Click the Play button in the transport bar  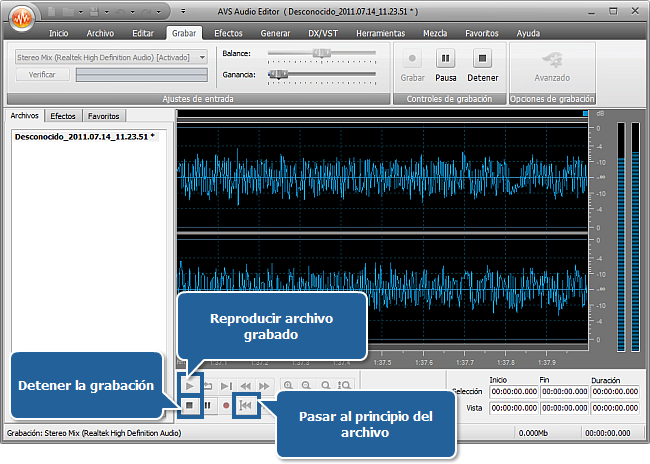click(x=189, y=385)
